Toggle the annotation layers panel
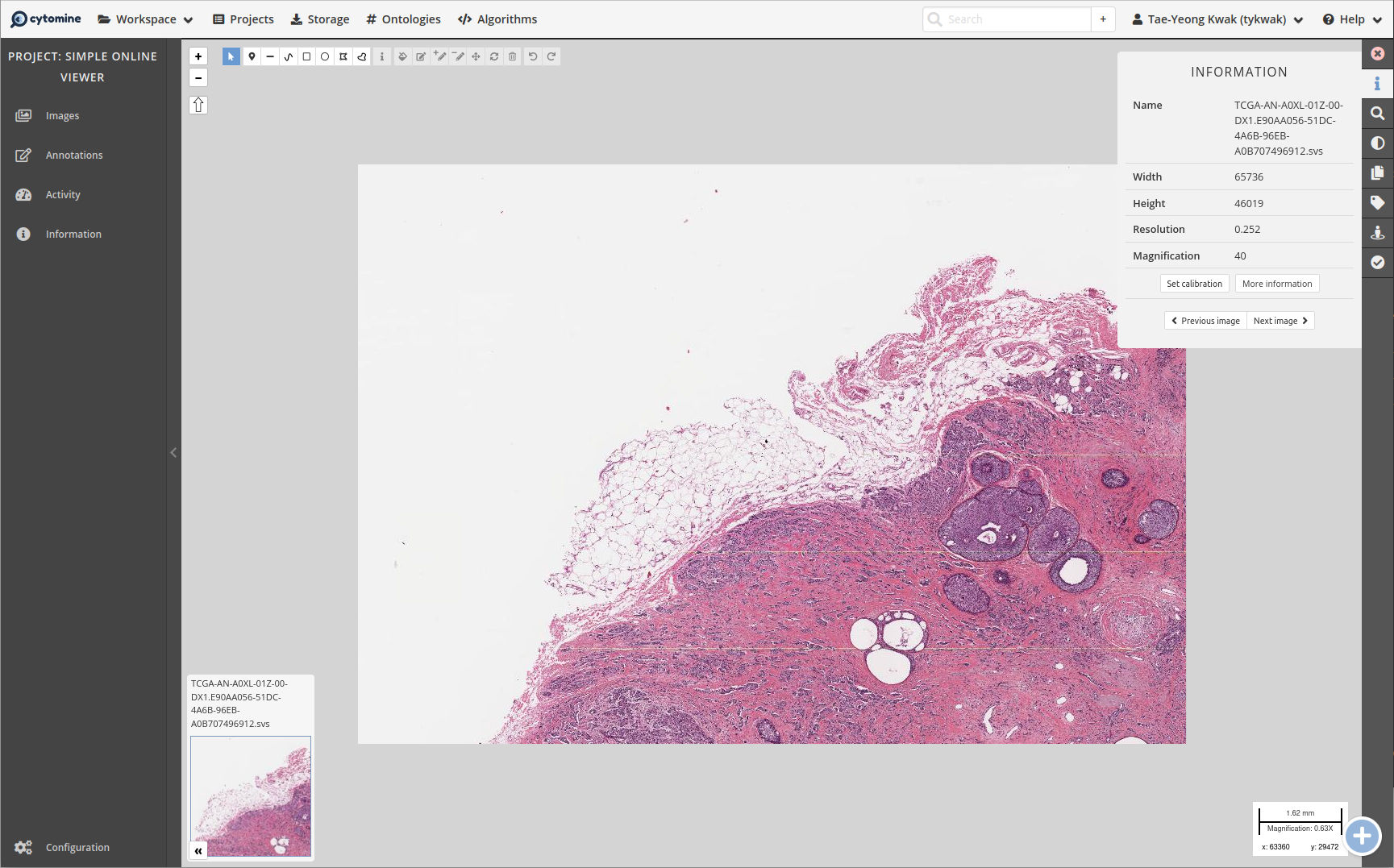This screenshot has width=1394, height=868. tap(1378, 172)
